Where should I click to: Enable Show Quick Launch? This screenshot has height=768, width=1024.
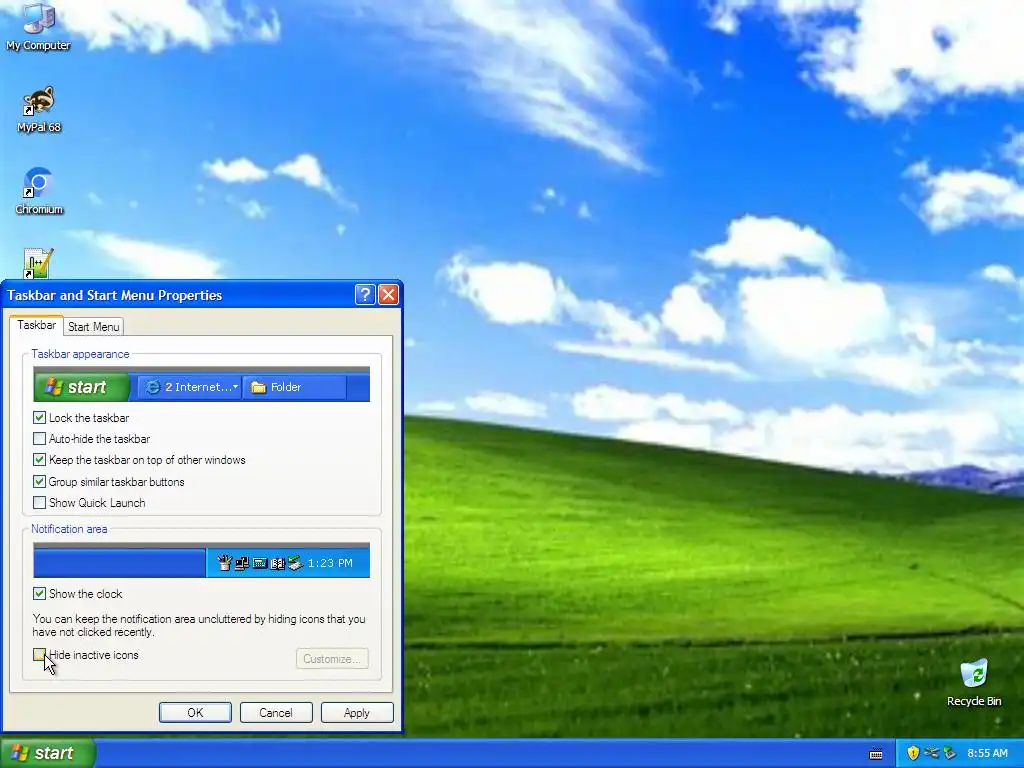[x=39, y=503]
